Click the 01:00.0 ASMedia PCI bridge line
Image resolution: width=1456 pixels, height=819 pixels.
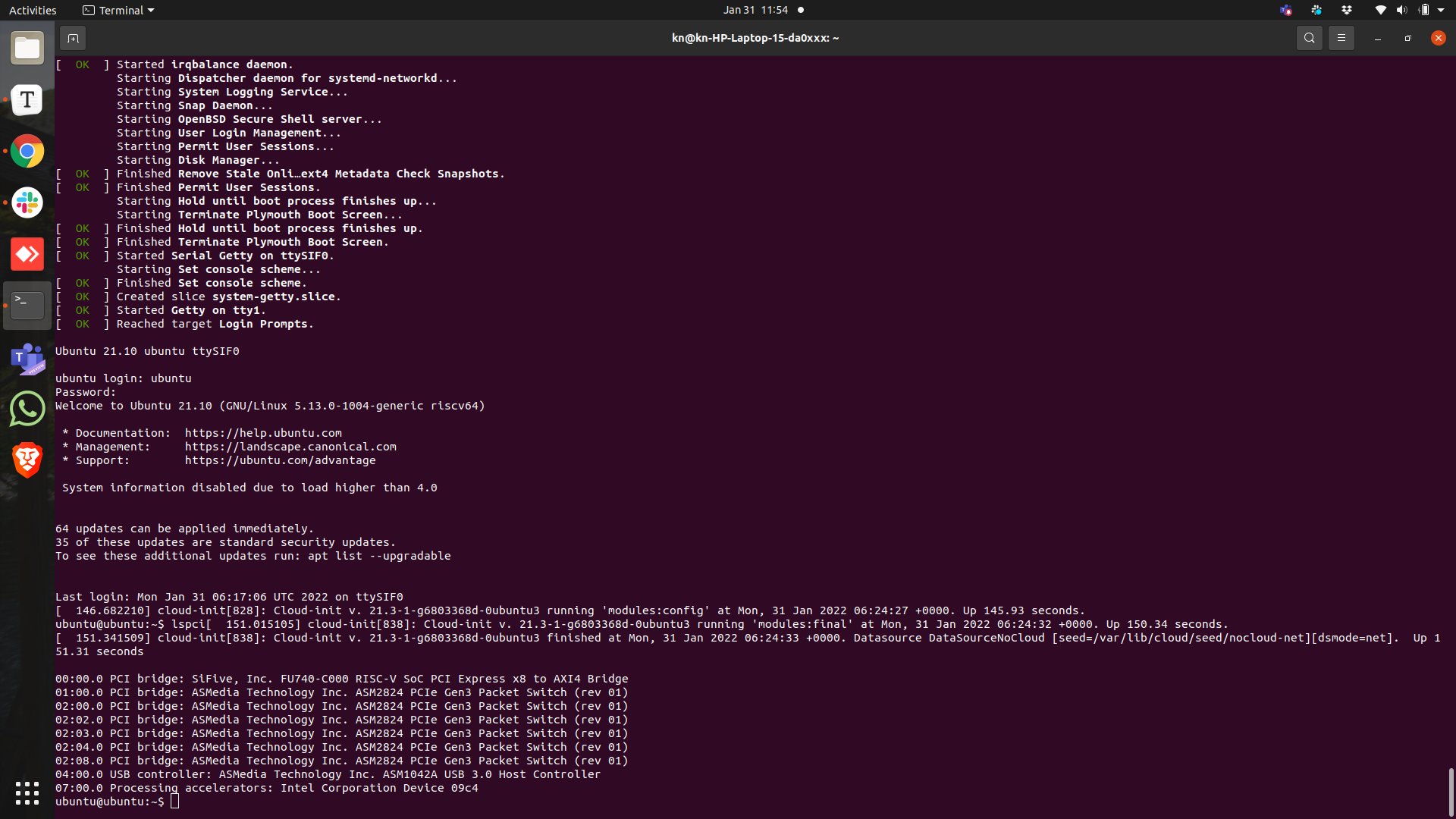click(342, 692)
